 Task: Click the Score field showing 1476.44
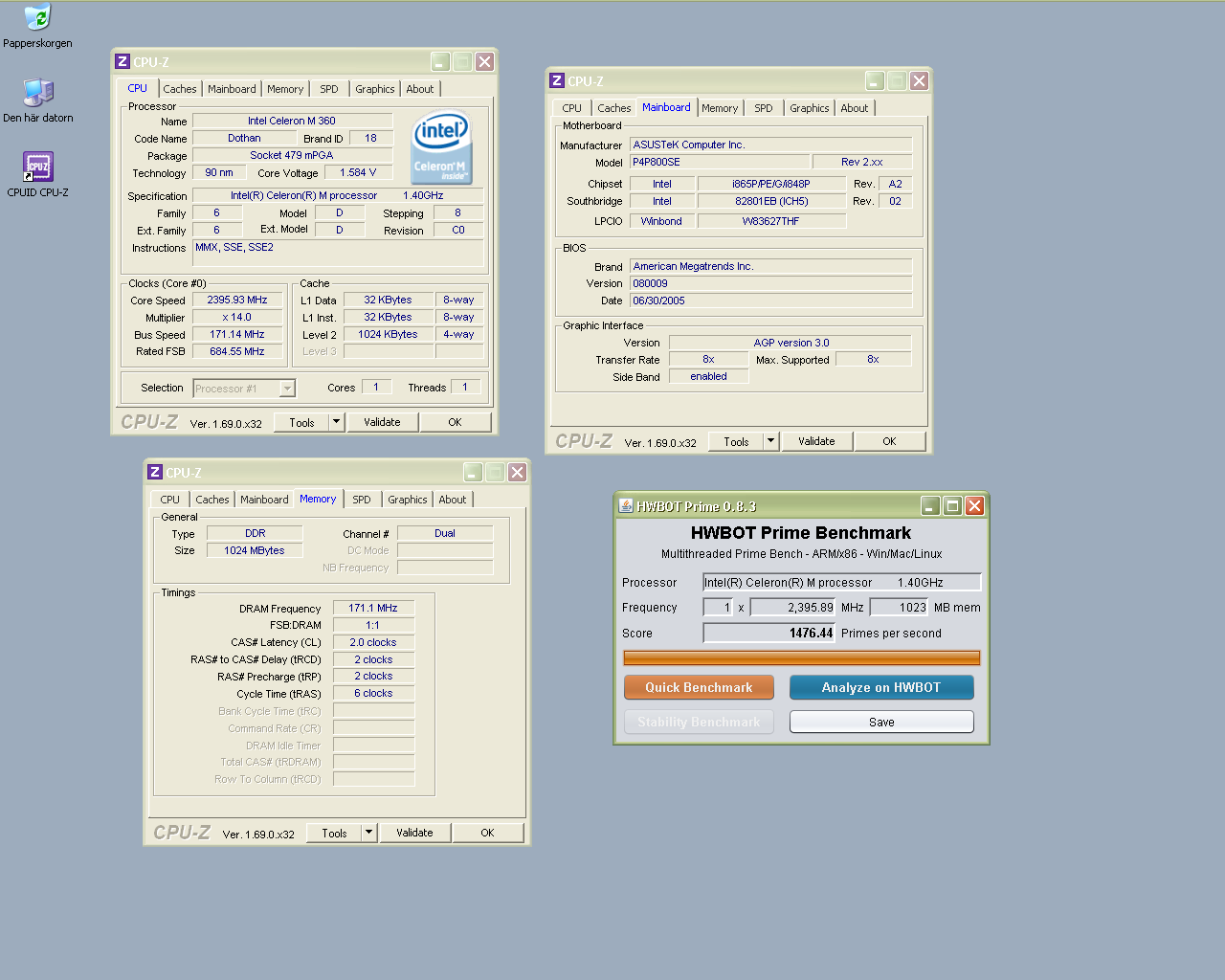(769, 633)
